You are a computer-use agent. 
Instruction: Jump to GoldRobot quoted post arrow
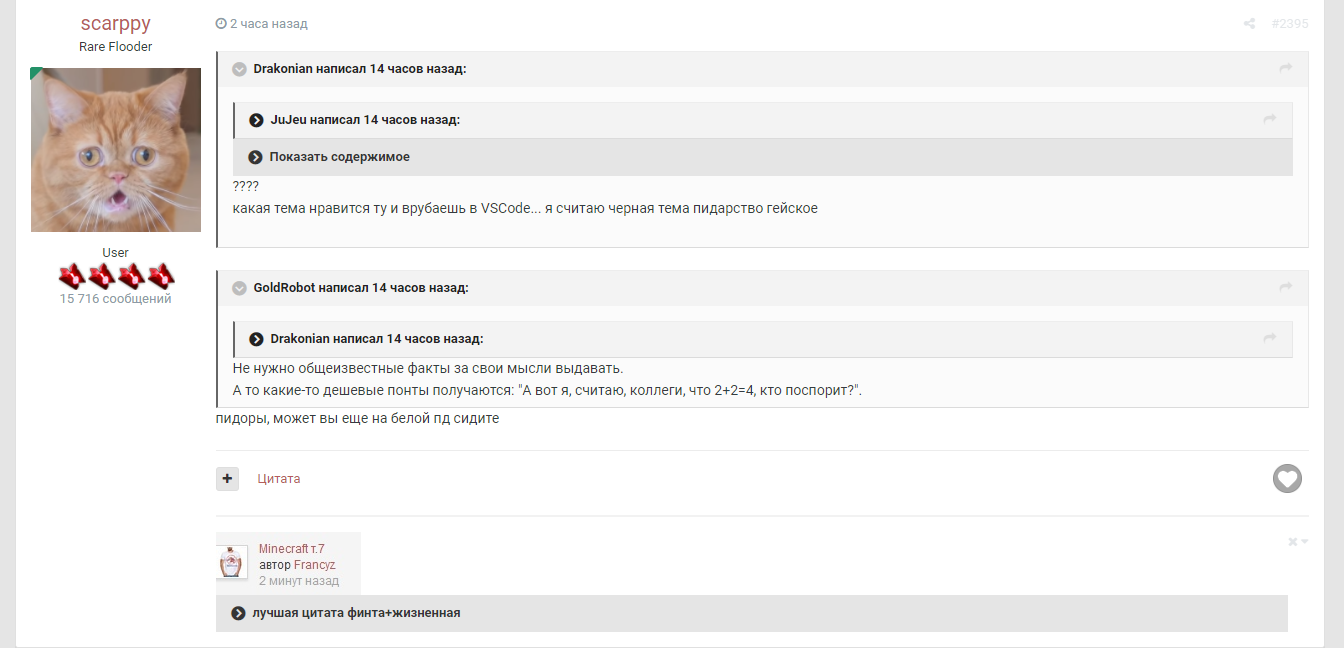tap(1285, 288)
